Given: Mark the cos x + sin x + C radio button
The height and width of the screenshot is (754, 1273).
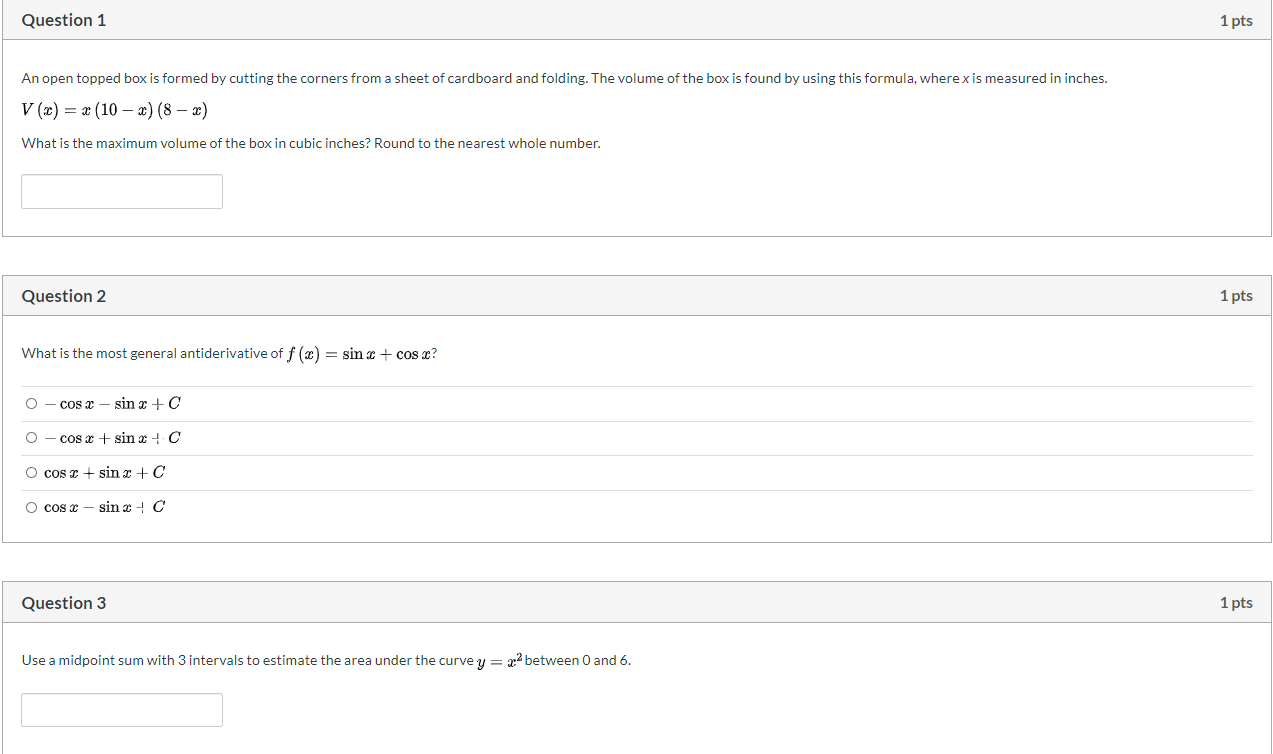Looking at the screenshot, I should (x=32, y=473).
